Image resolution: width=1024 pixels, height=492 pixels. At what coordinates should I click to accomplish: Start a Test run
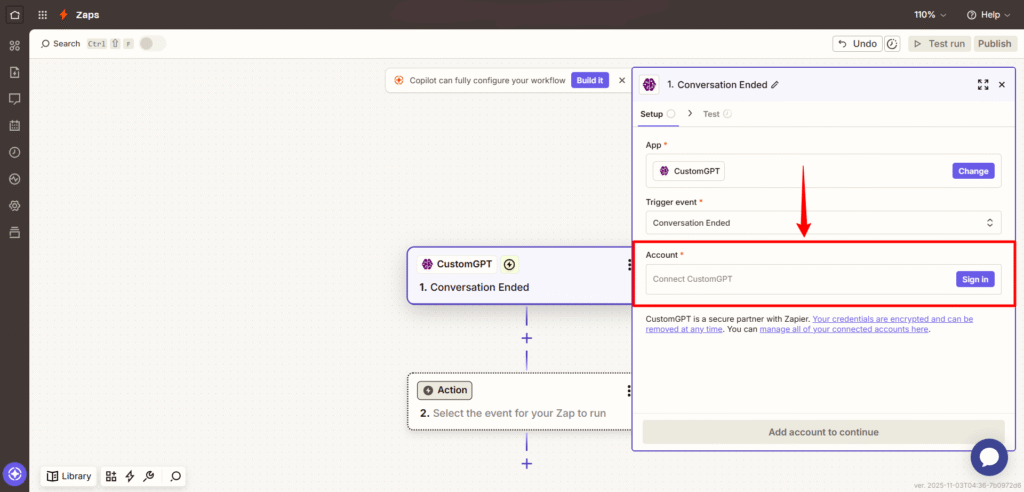[939, 44]
